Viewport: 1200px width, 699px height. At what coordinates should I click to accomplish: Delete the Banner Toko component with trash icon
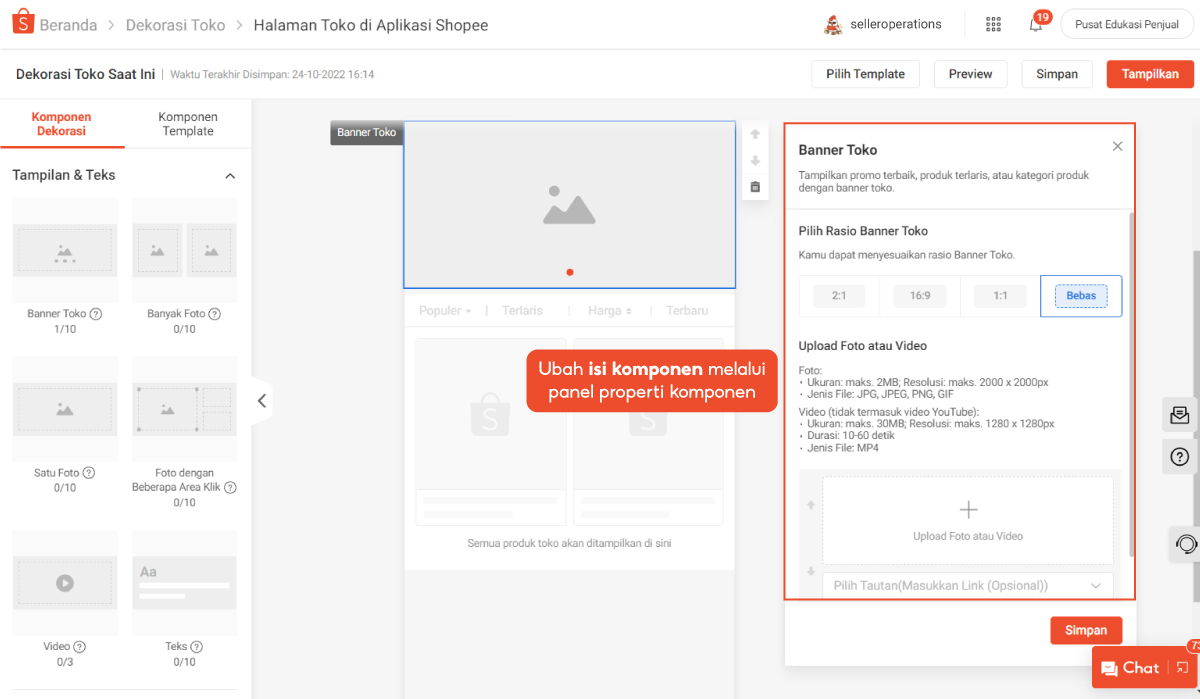[x=755, y=187]
